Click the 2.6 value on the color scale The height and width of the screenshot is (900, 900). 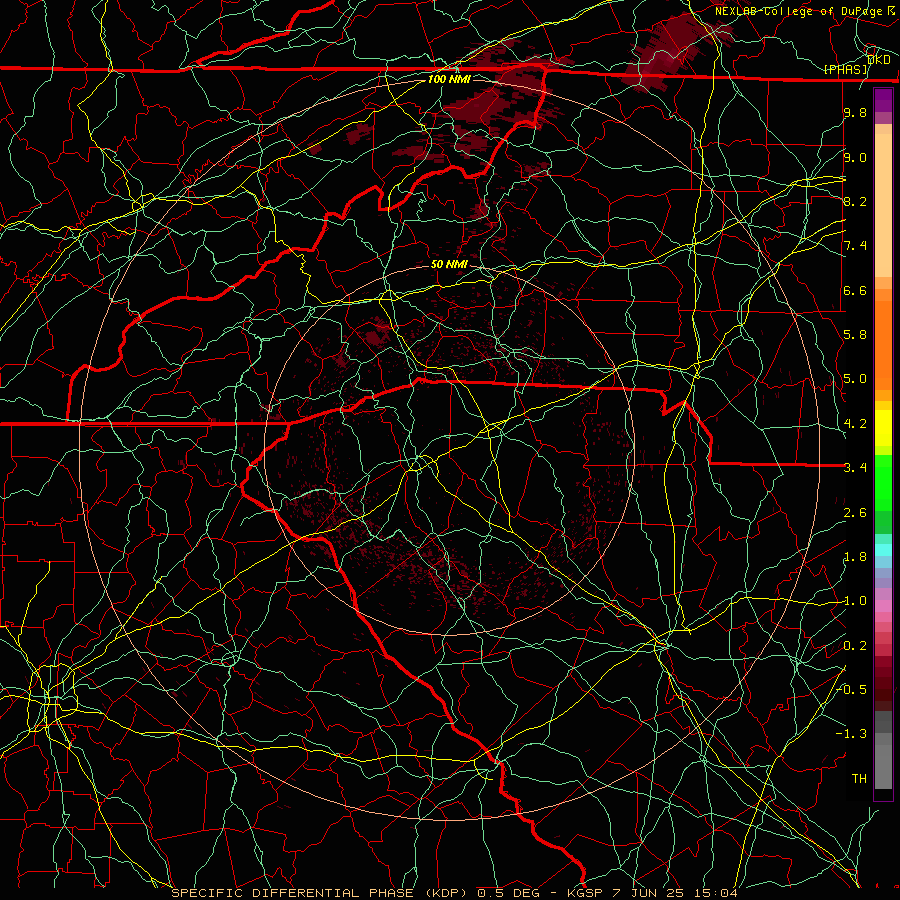[855, 513]
